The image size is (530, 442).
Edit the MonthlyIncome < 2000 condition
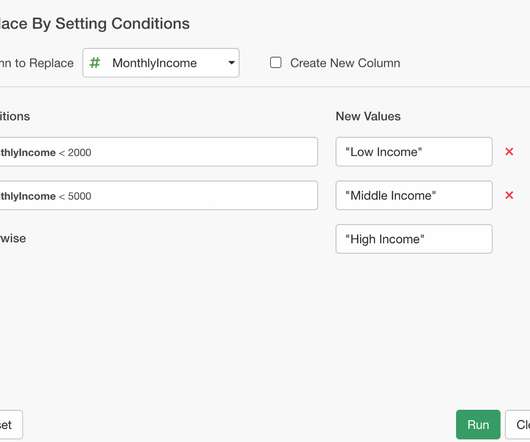158,152
